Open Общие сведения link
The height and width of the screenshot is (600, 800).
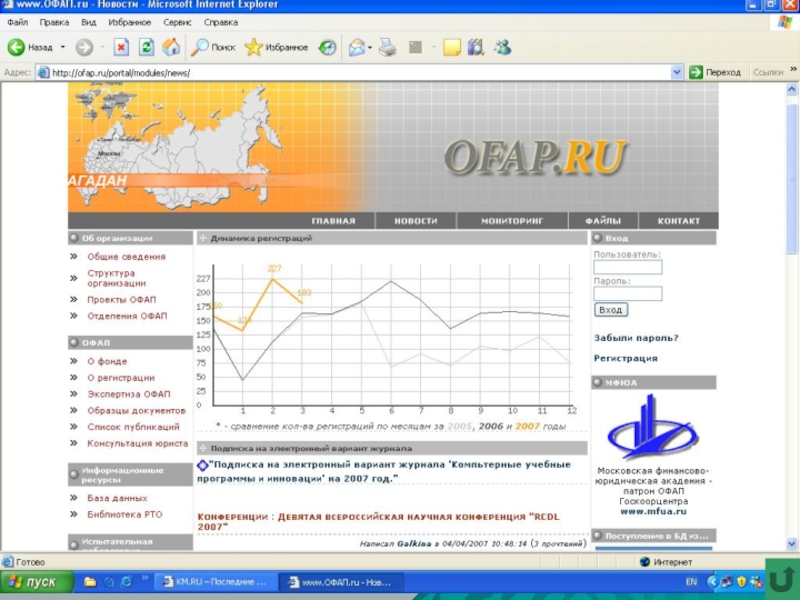[126, 257]
